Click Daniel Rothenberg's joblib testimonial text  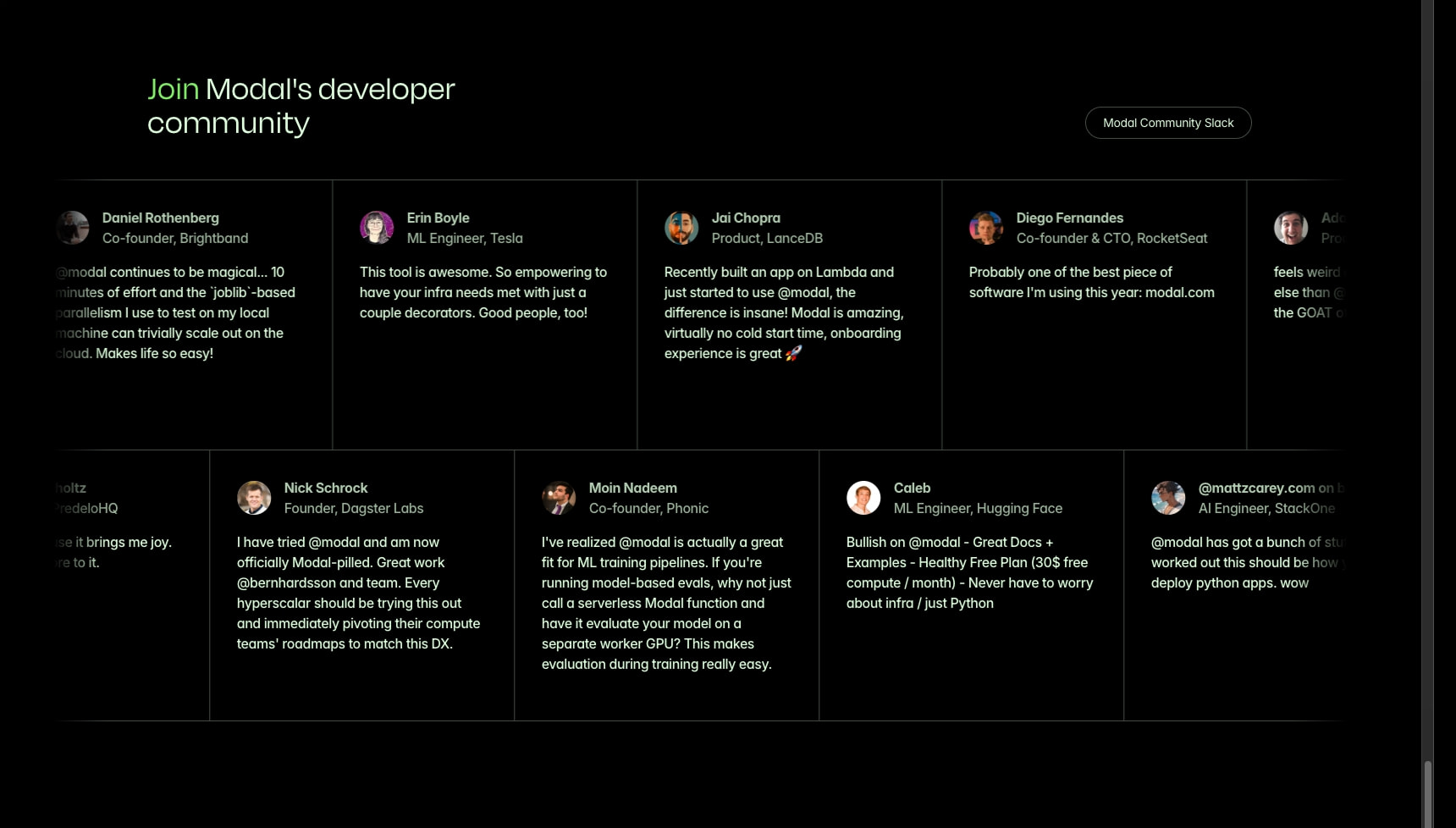click(x=175, y=312)
